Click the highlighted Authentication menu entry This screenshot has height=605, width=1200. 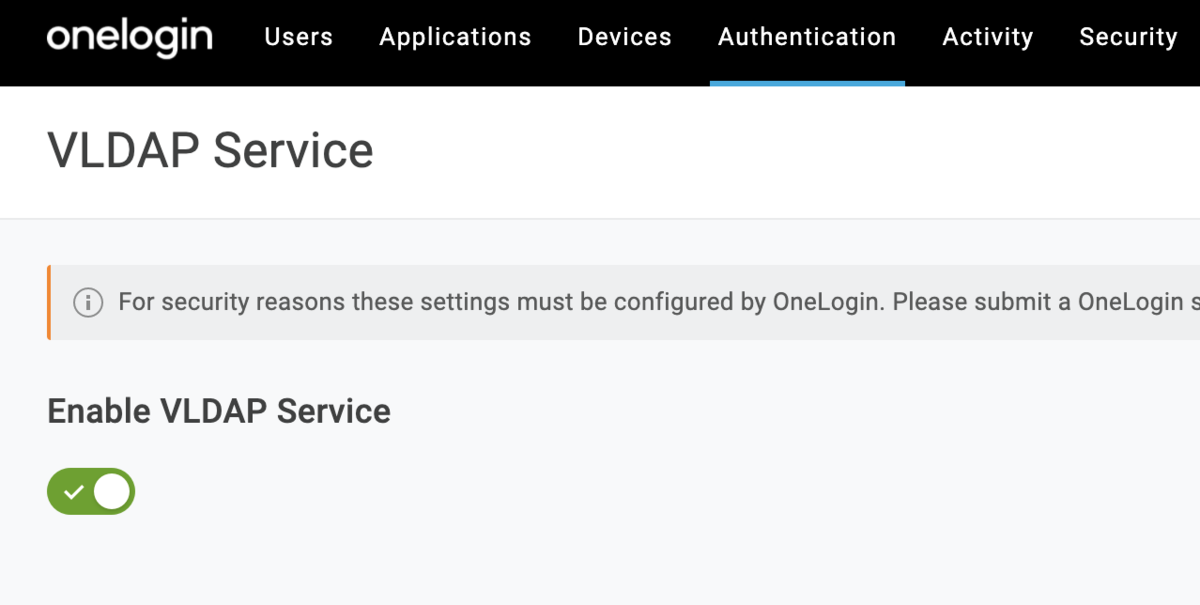pos(807,37)
